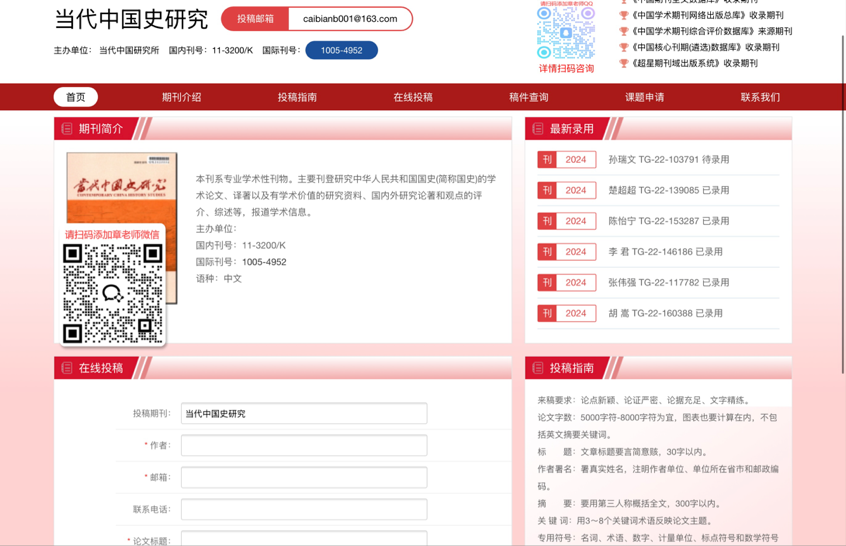846x546 pixels.
Task: Click the trophy icon beside 超星期刊域出版系统
Action: [x=624, y=63]
